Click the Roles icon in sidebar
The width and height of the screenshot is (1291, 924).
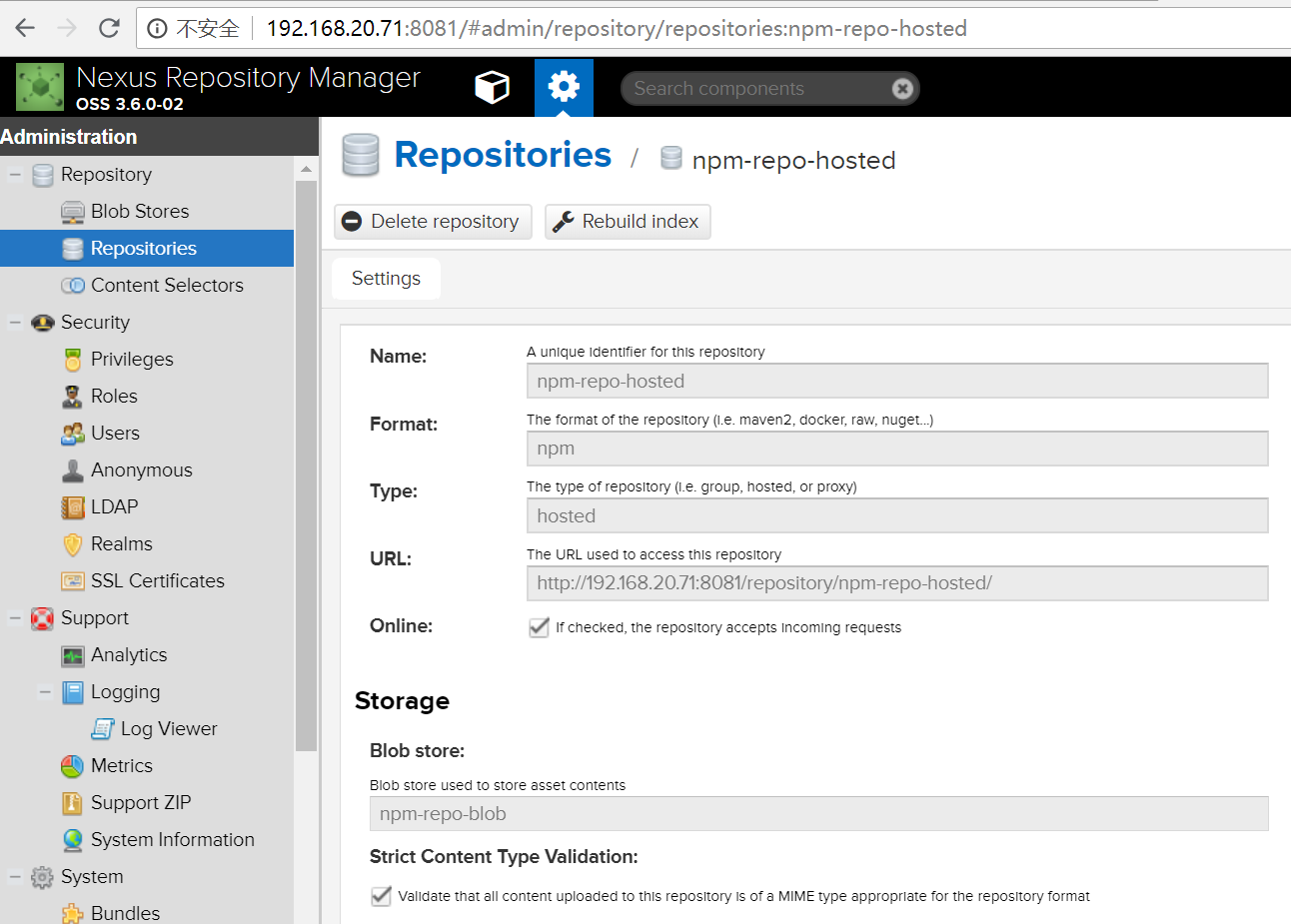click(x=73, y=397)
